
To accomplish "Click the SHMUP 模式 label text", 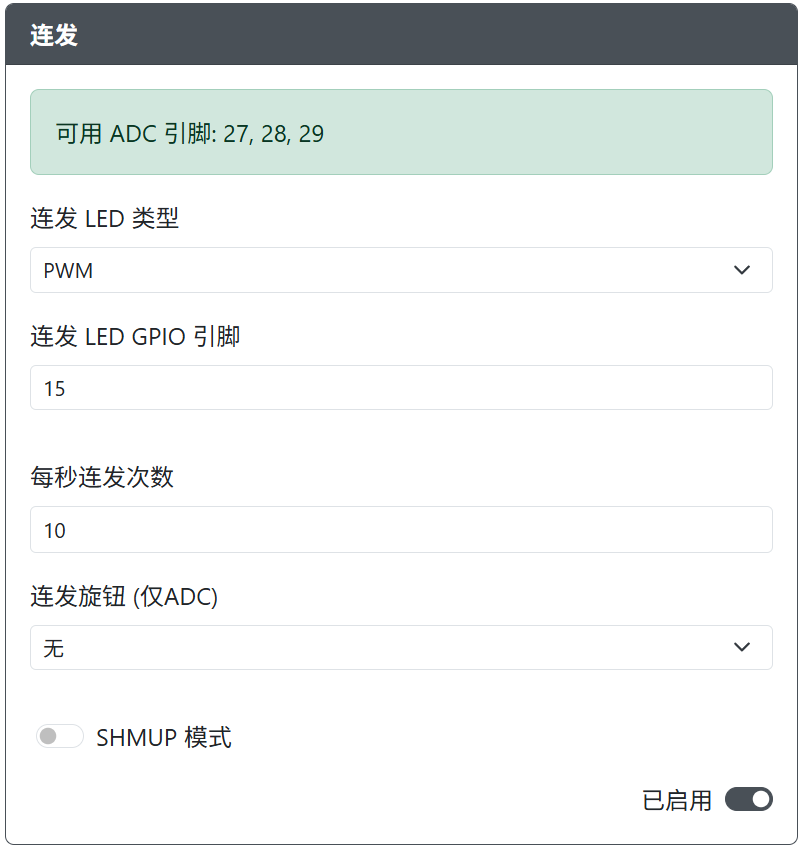I will click(164, 738).
